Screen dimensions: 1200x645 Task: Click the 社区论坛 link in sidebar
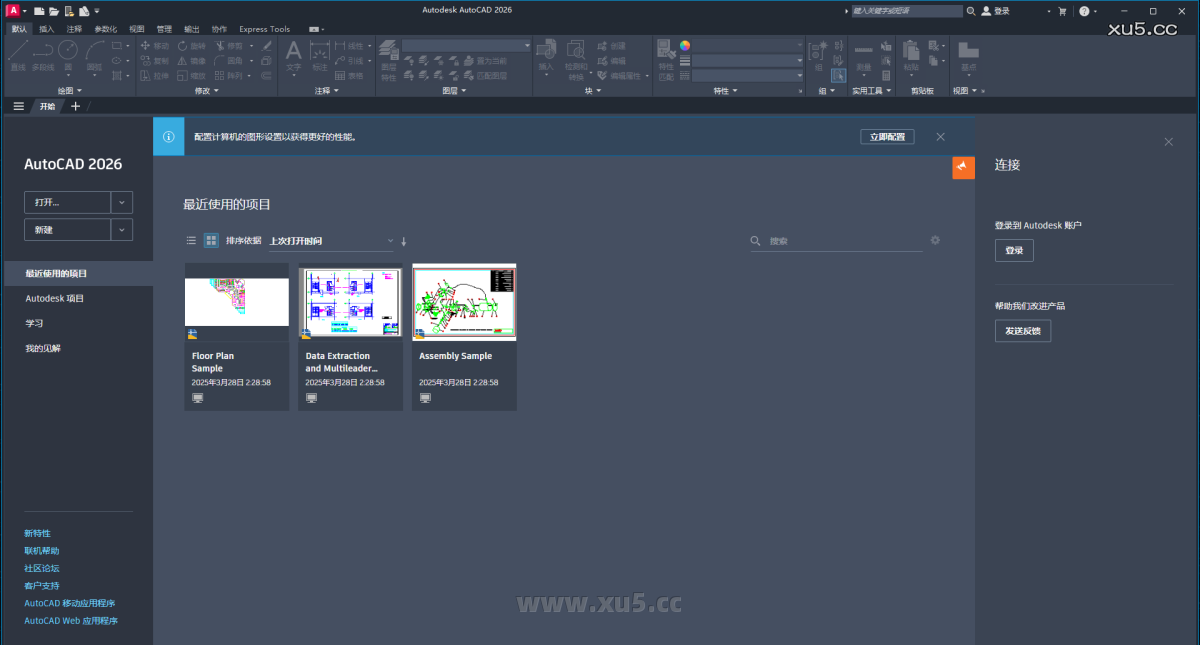[40, 567]
